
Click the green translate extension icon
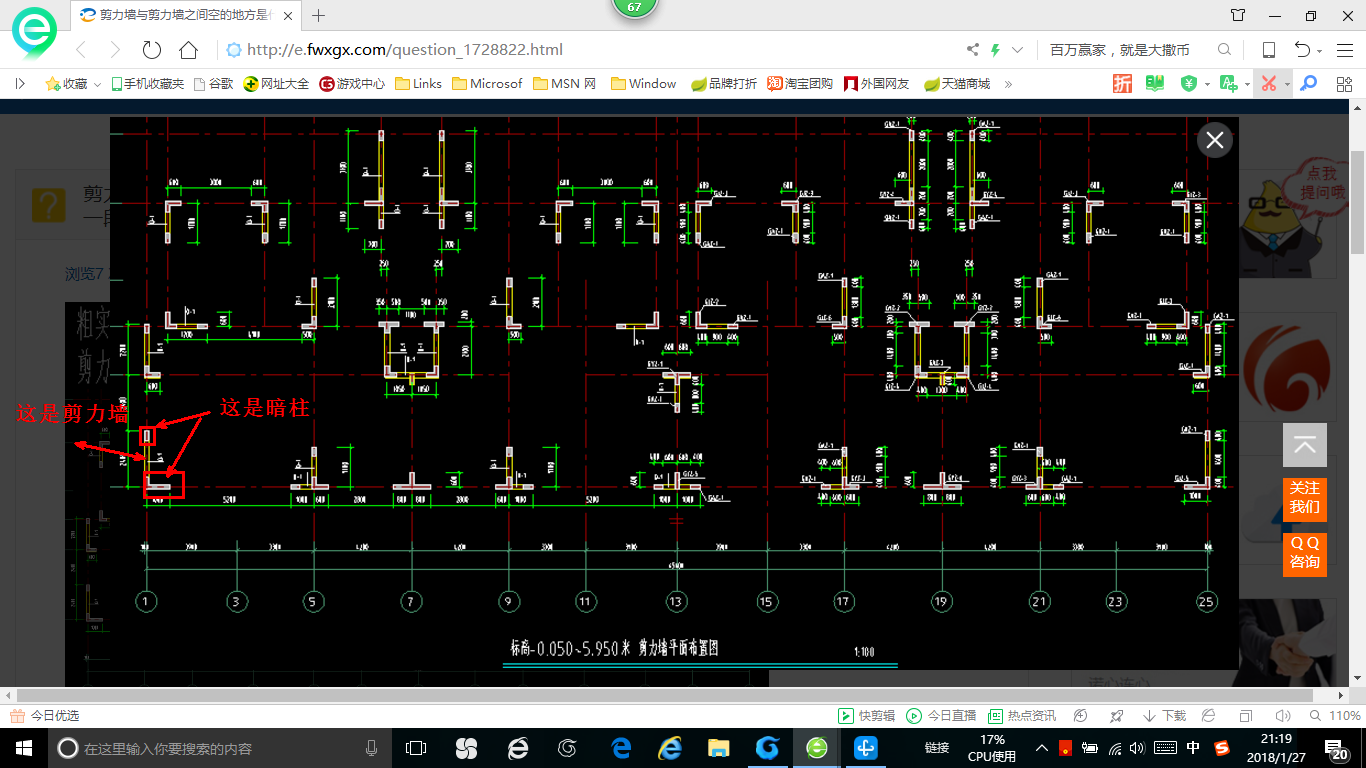click(x=1230, y=84)
